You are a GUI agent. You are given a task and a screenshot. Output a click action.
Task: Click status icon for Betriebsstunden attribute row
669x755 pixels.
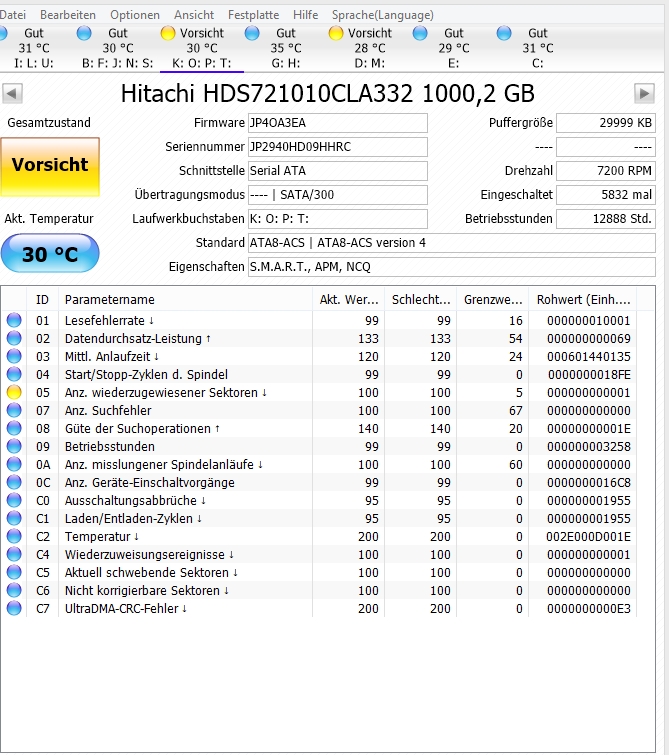tap(14, 446)
